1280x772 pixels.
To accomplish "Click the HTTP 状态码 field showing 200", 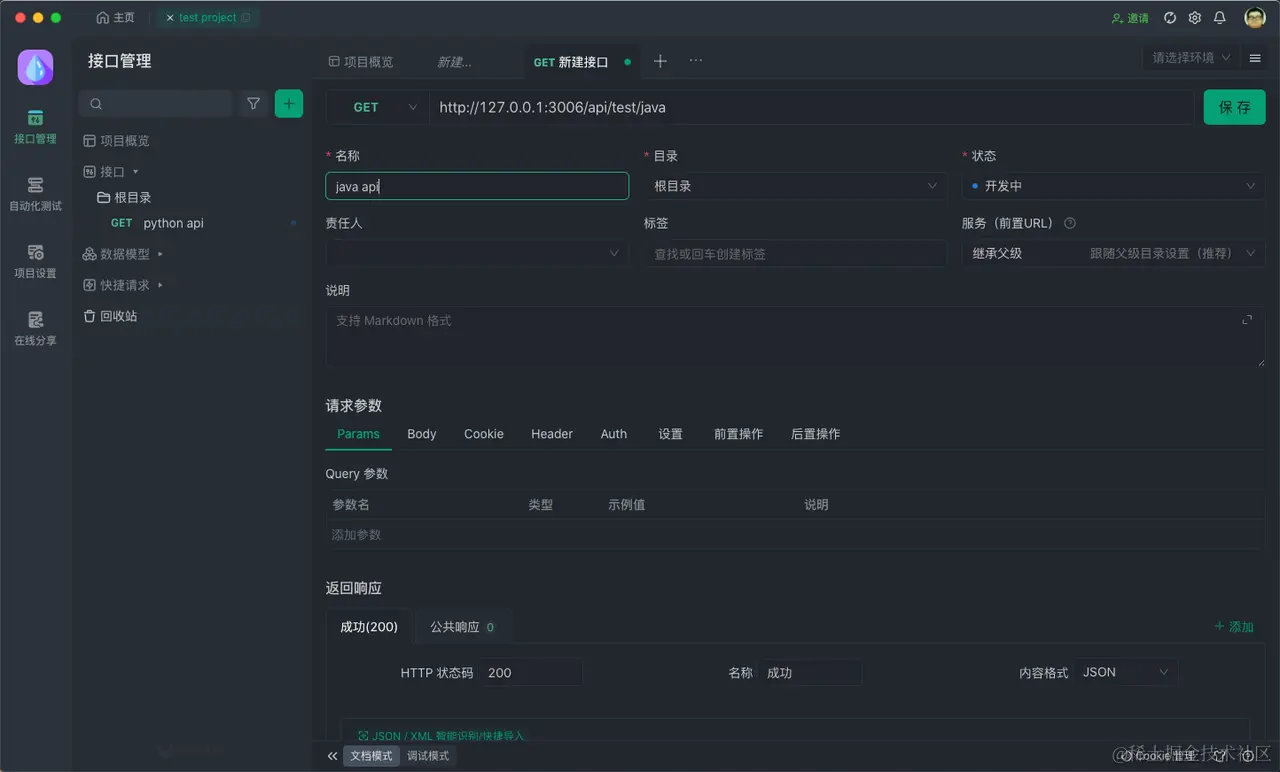I will tap(530, 672).
